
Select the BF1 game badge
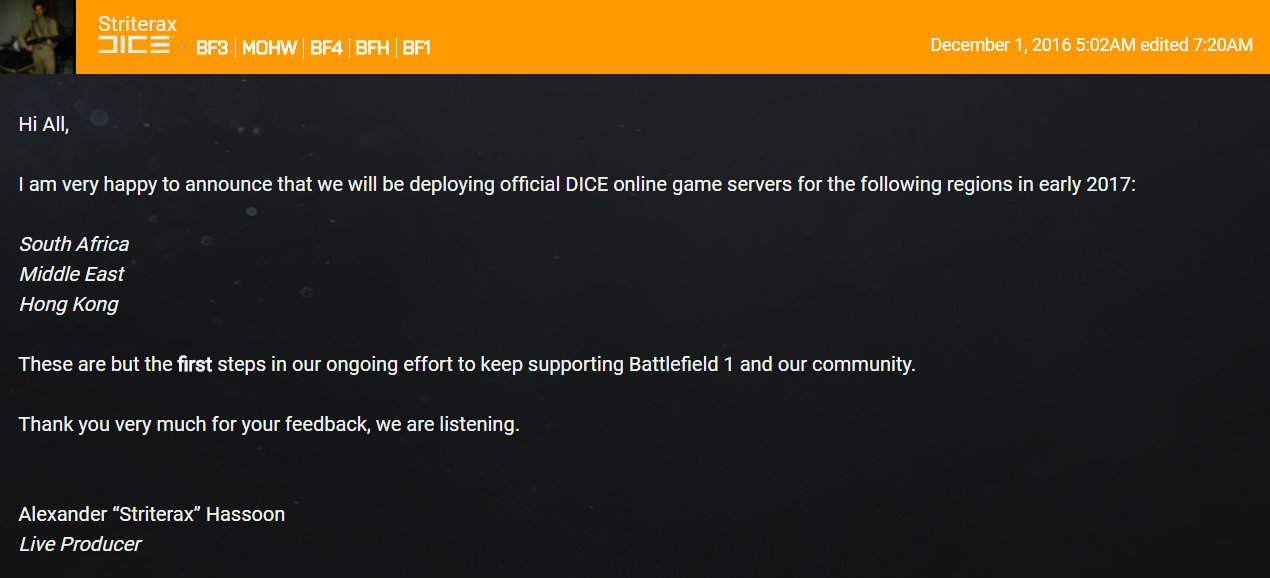[x=417, y=48]
